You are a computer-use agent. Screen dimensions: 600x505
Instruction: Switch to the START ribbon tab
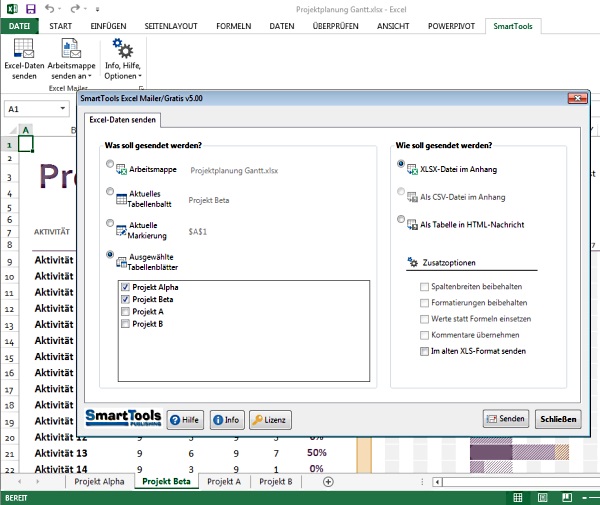click(60, 26)
